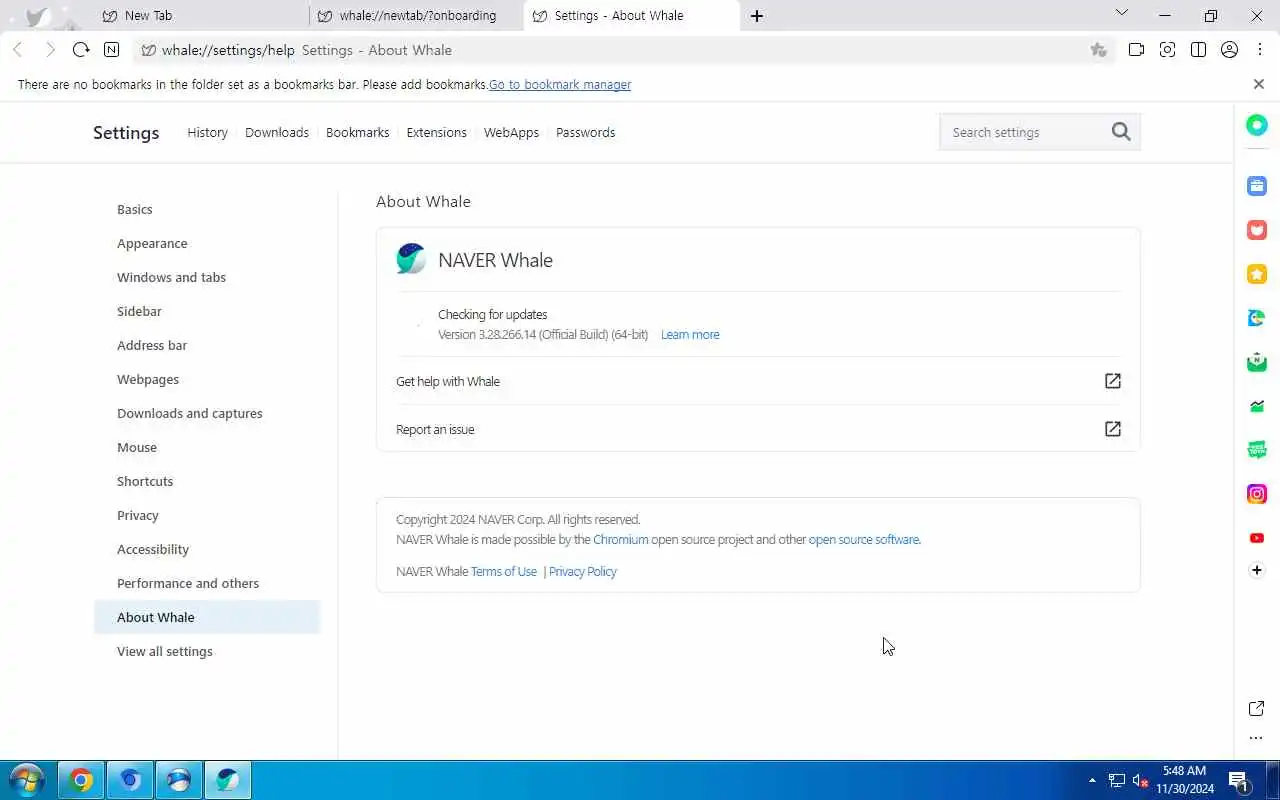Open the external link icon for Report an issue

(x=1112, y=429)
